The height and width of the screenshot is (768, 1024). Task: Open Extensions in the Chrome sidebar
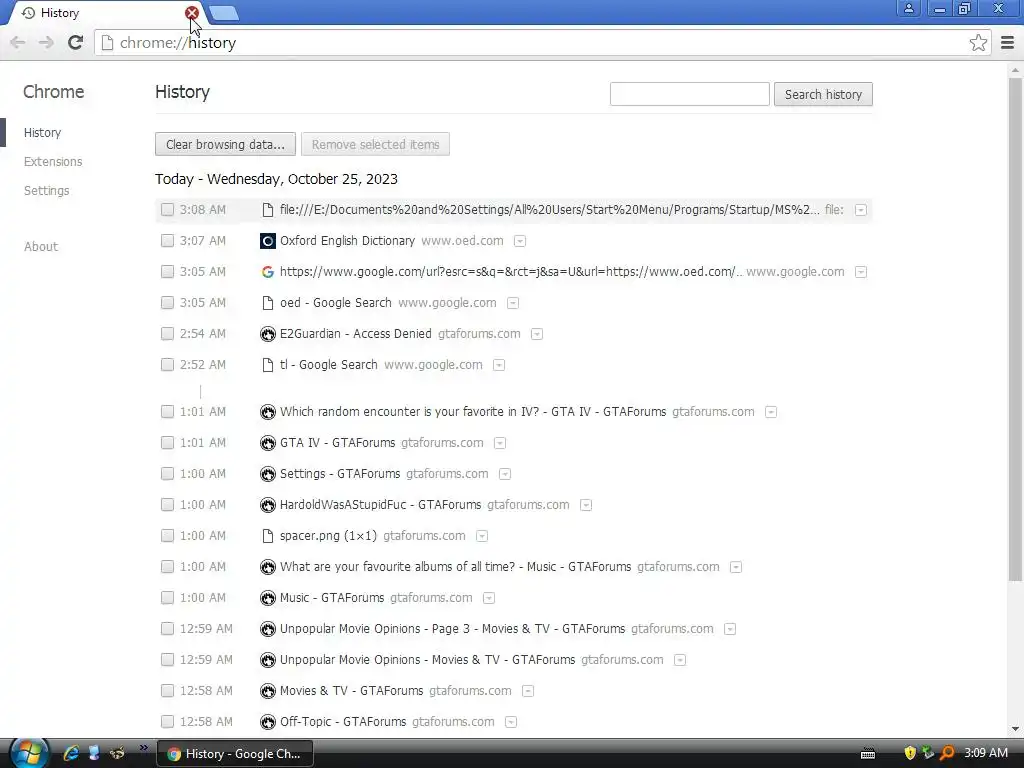pos(53,161)
